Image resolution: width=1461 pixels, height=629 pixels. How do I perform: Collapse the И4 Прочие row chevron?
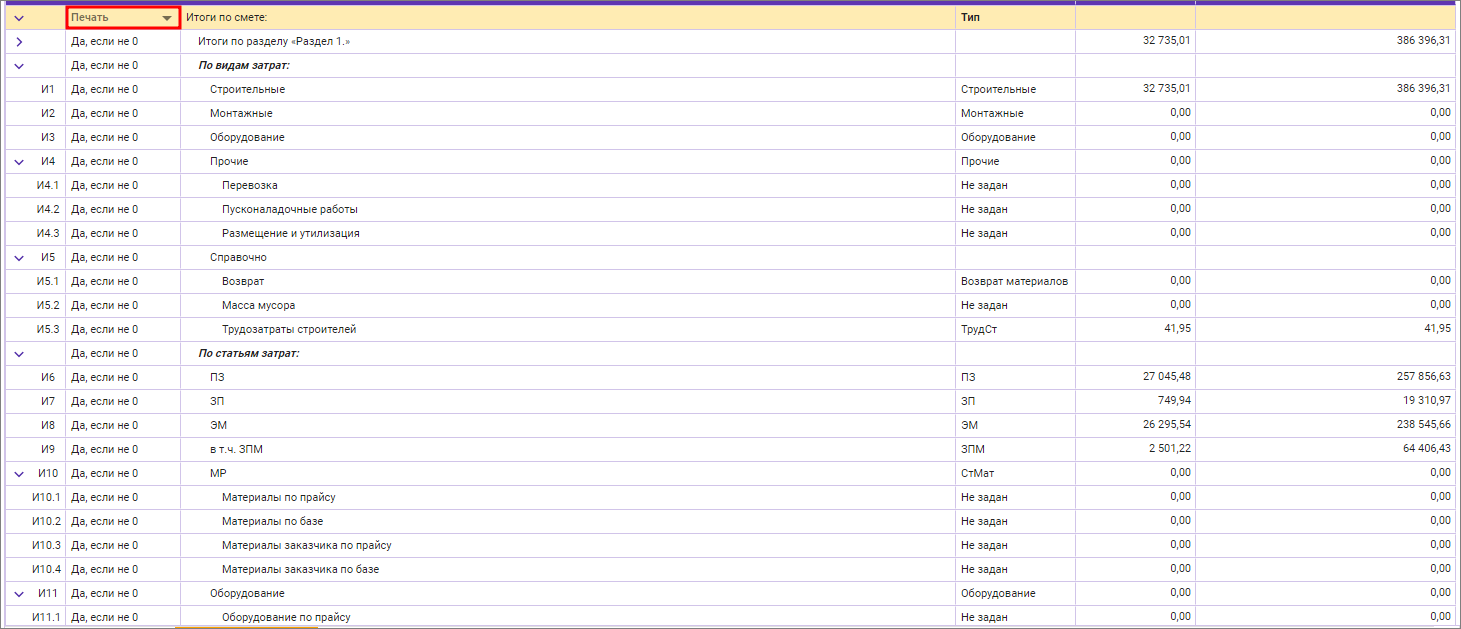coord(19,162)
